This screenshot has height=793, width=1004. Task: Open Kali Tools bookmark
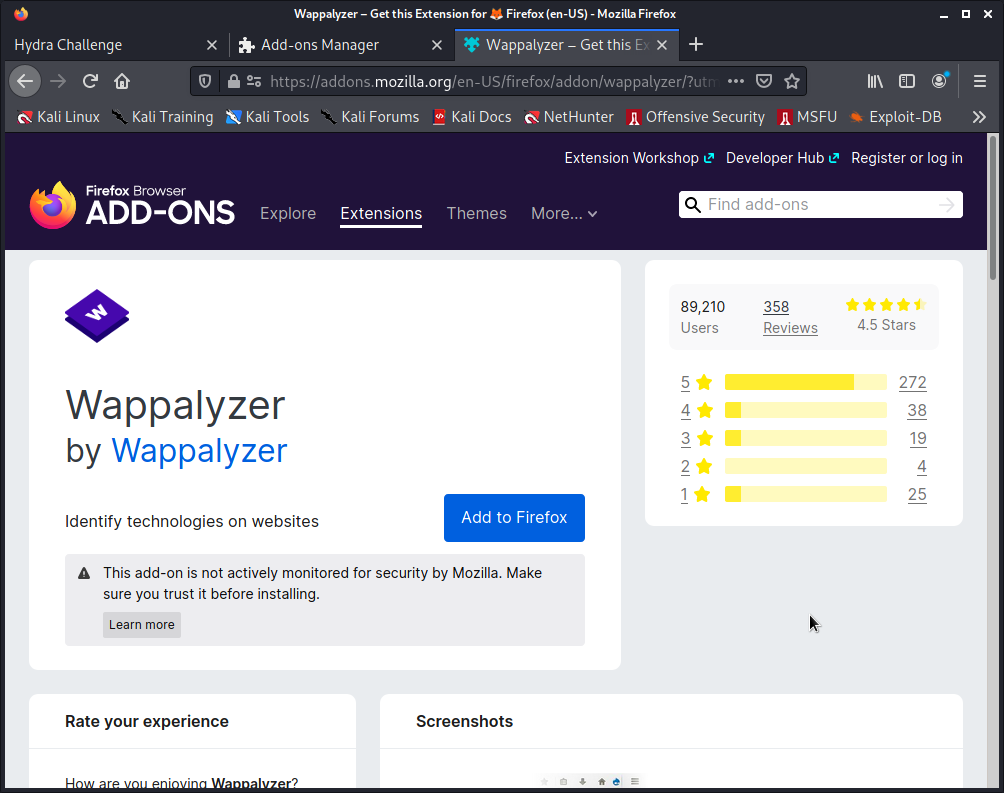tap(267, 117)
